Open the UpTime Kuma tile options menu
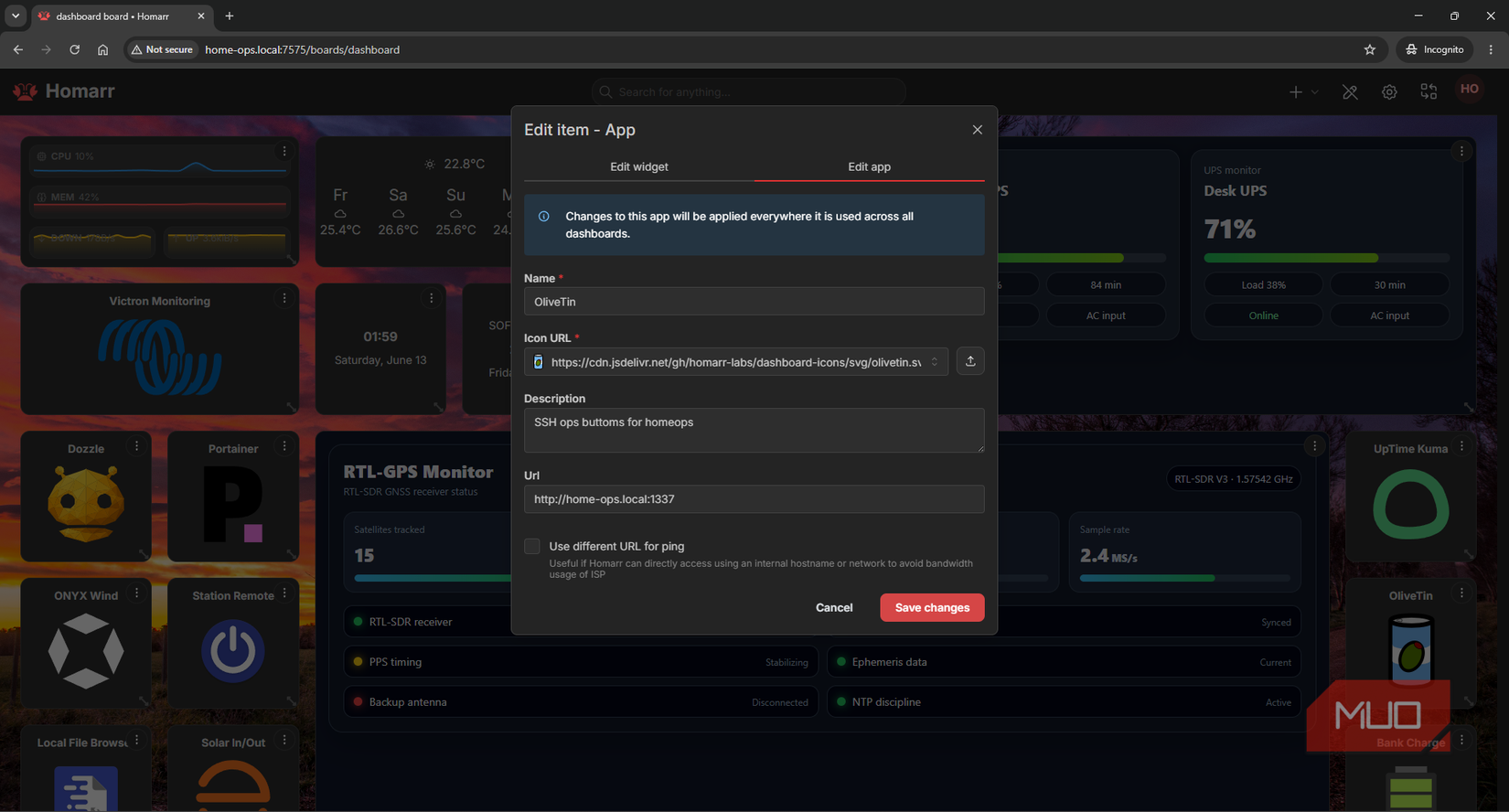 point(1461,446)
